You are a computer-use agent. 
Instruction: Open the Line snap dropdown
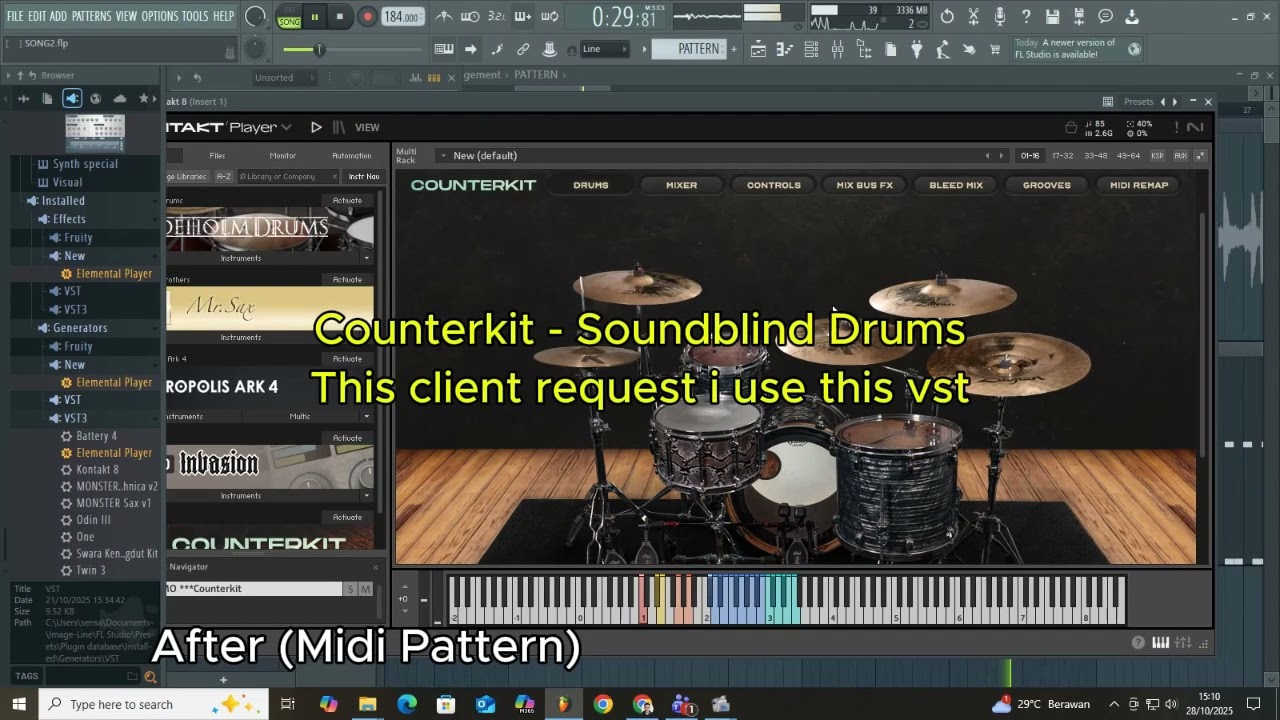pos(605,49)
